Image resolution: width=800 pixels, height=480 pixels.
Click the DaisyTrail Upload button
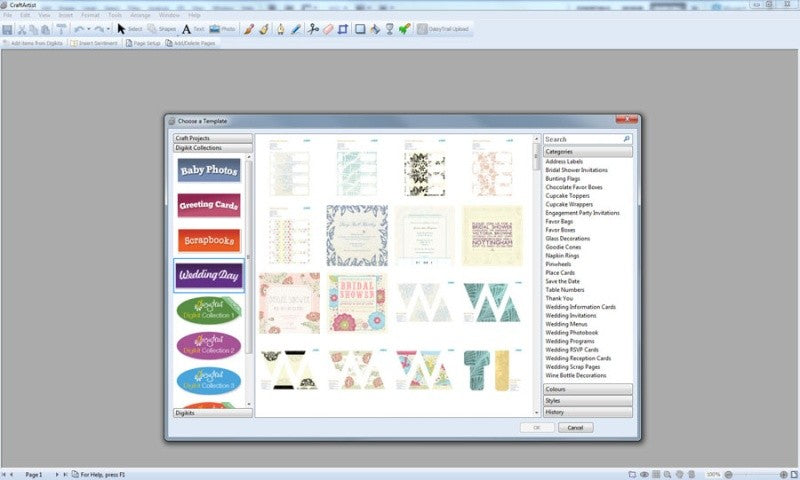click(x=443, y=29)
